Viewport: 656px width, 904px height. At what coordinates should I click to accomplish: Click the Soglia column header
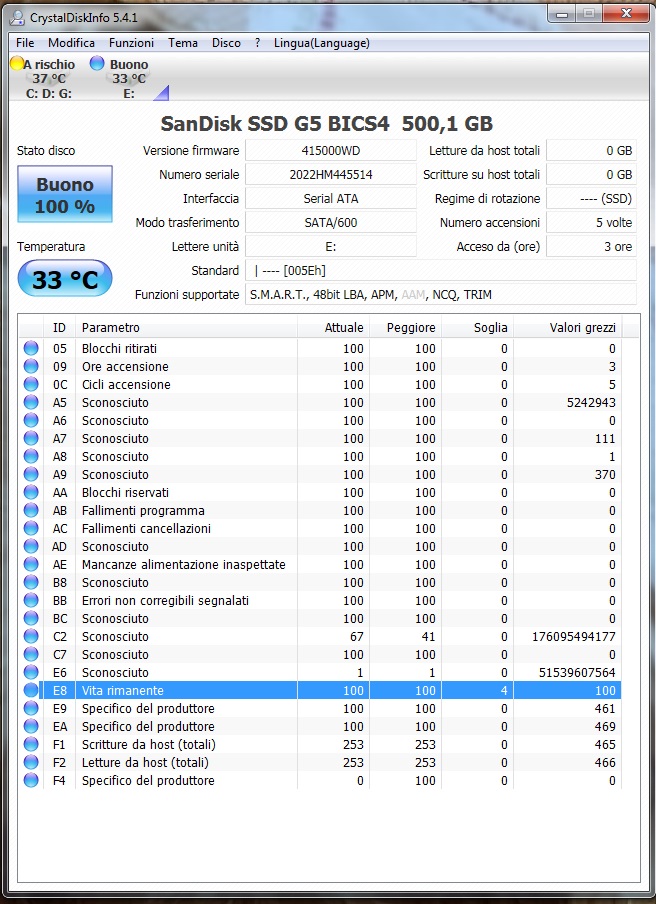click(477, 327)
